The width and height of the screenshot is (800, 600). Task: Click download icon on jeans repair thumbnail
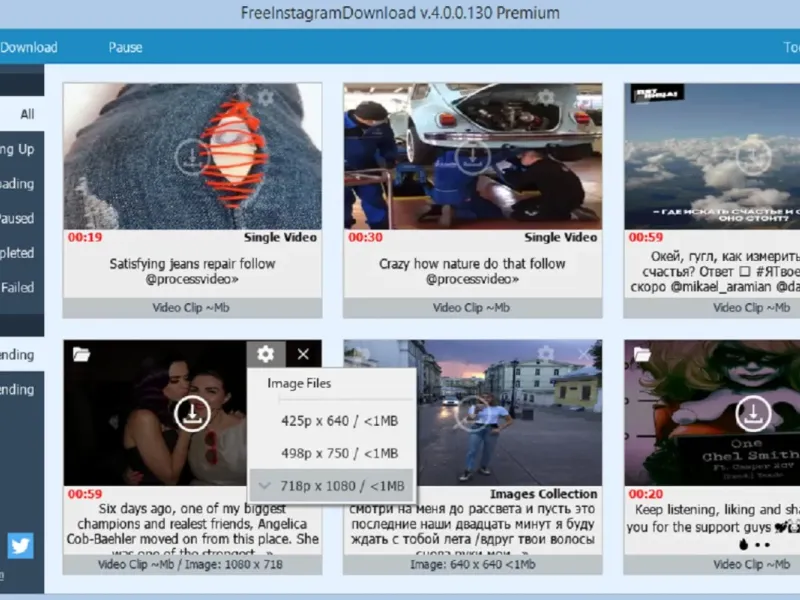(192, 157)
